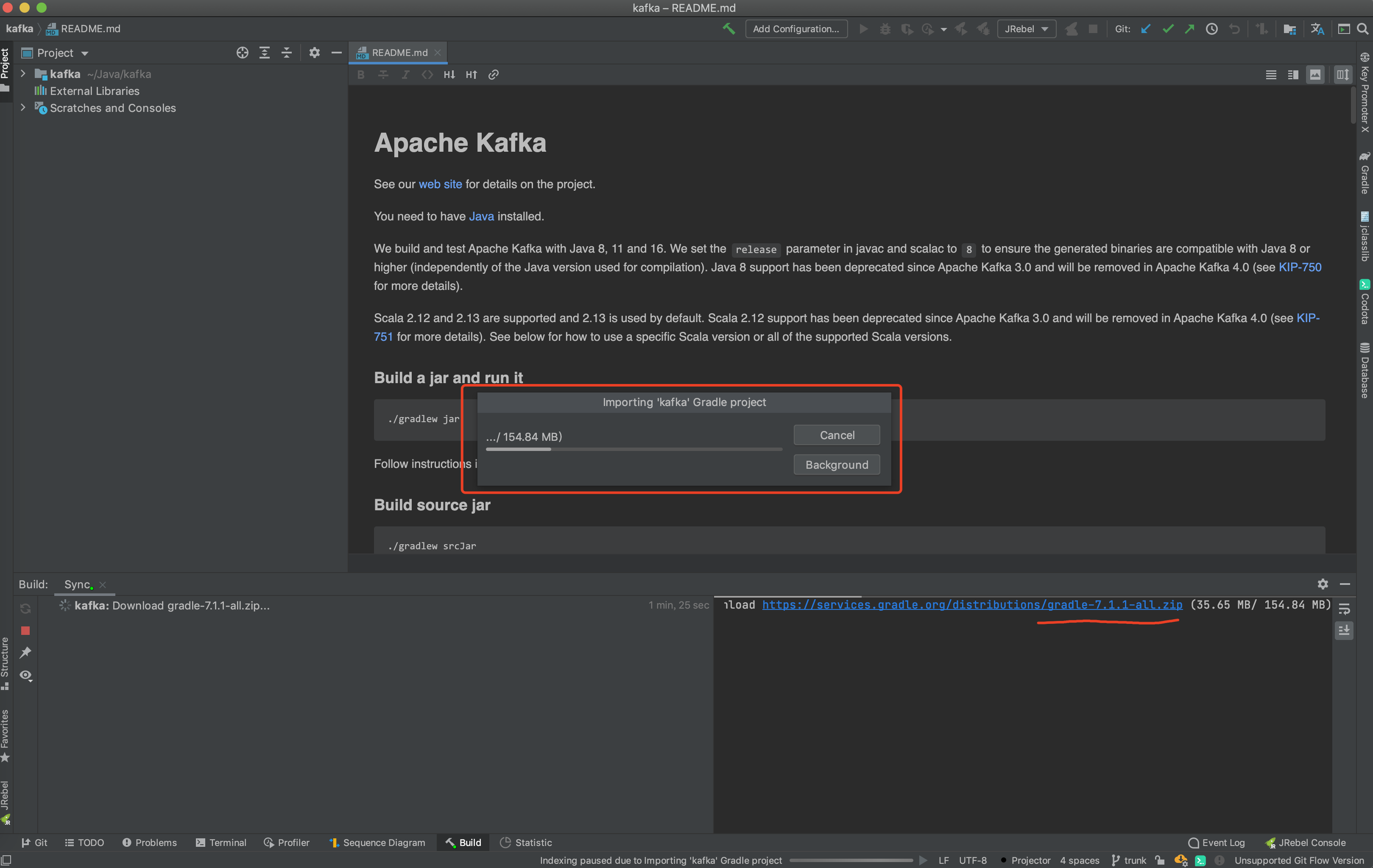
Task: Toggle italic formatting in markdown toolbar
Action: click(405, 74)
